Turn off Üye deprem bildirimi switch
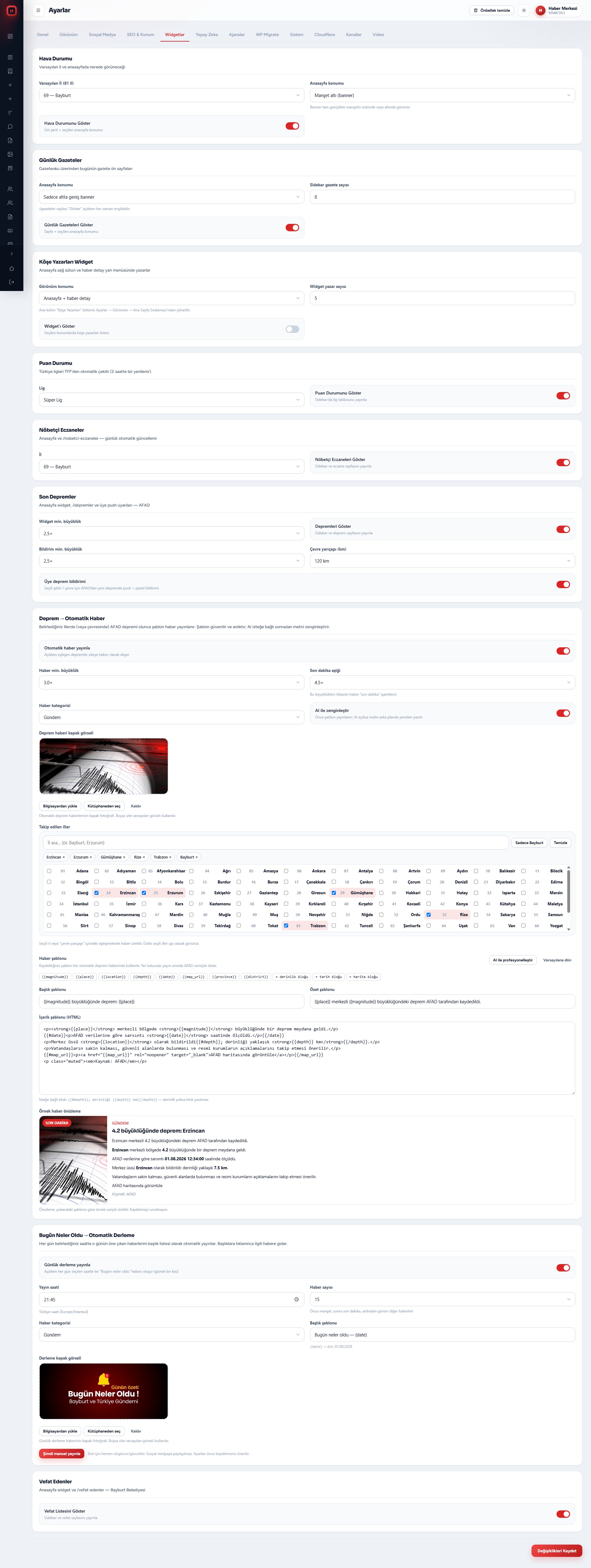 (x=563, y=584)
